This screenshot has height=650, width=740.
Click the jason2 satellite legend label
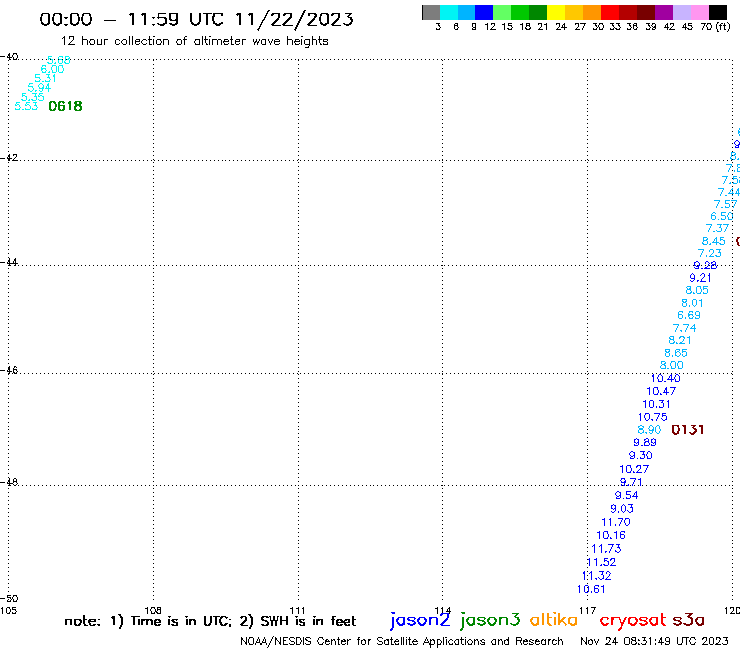420,620
